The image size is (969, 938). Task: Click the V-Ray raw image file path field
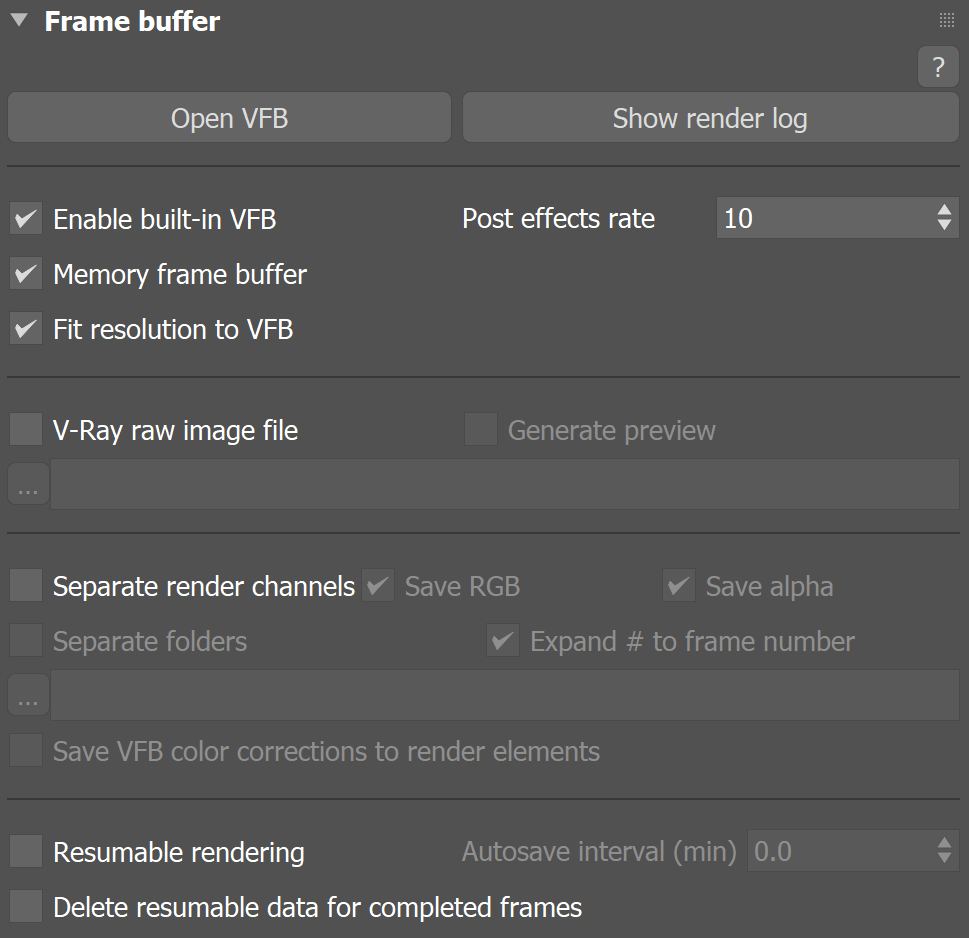pyautogui.click(x=505, y=483)
